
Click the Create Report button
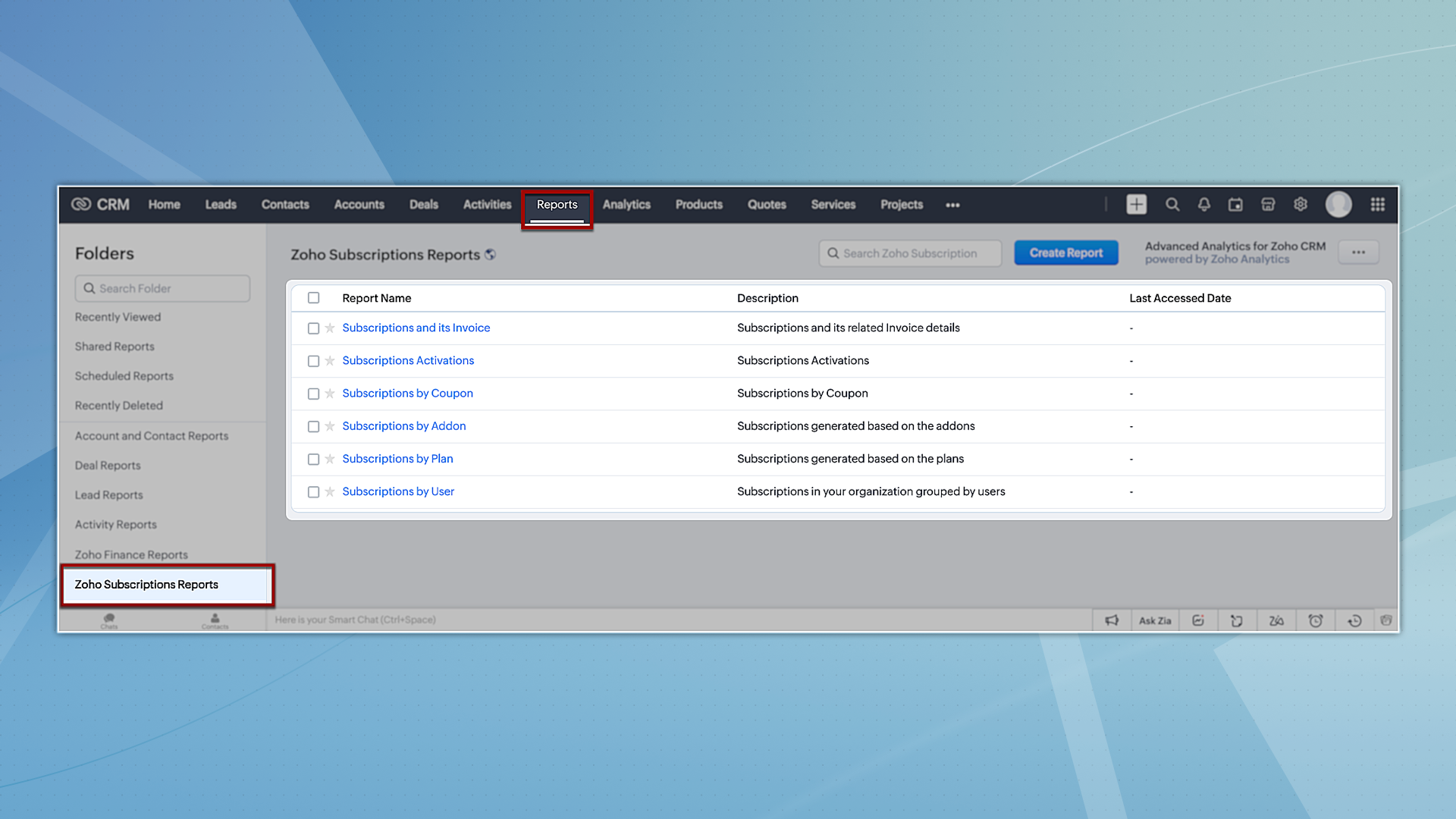pos(1065,253)
